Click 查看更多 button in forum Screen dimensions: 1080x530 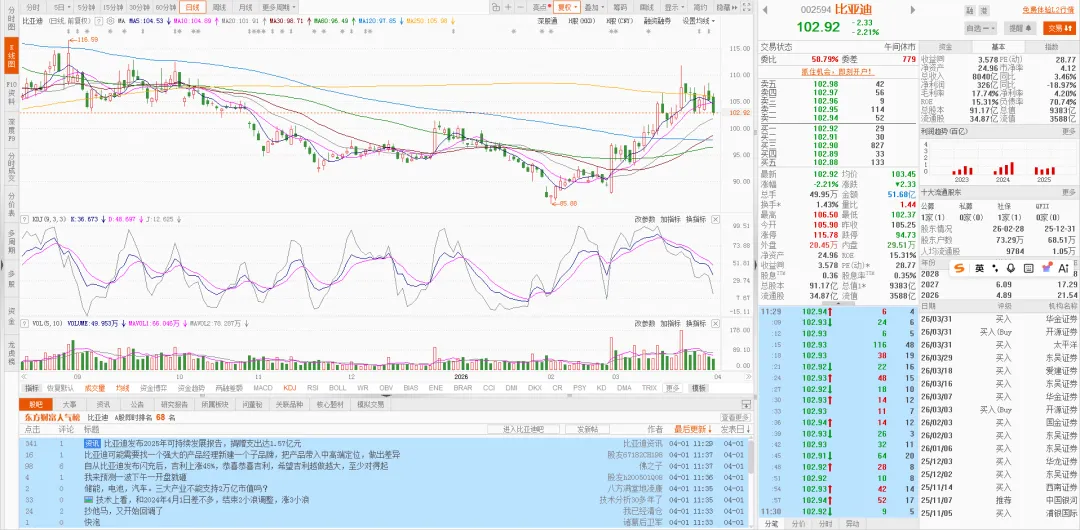click(x=735, y=417)
